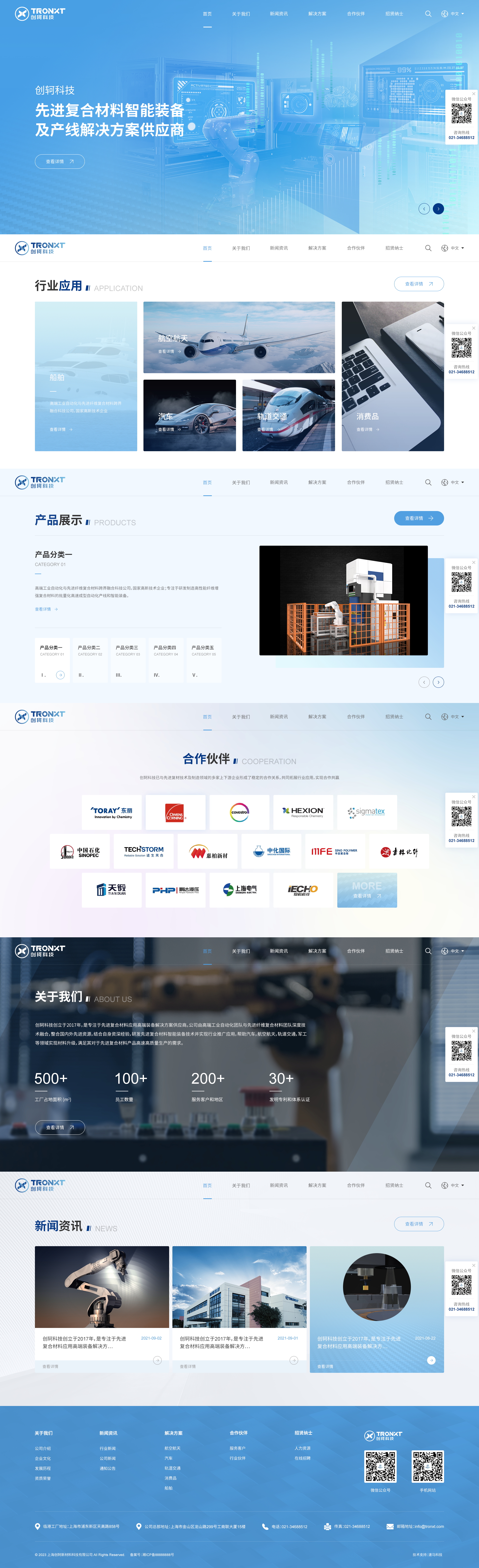
Task: Go to previous hero banner slide arrow
Action: (424, 209)
